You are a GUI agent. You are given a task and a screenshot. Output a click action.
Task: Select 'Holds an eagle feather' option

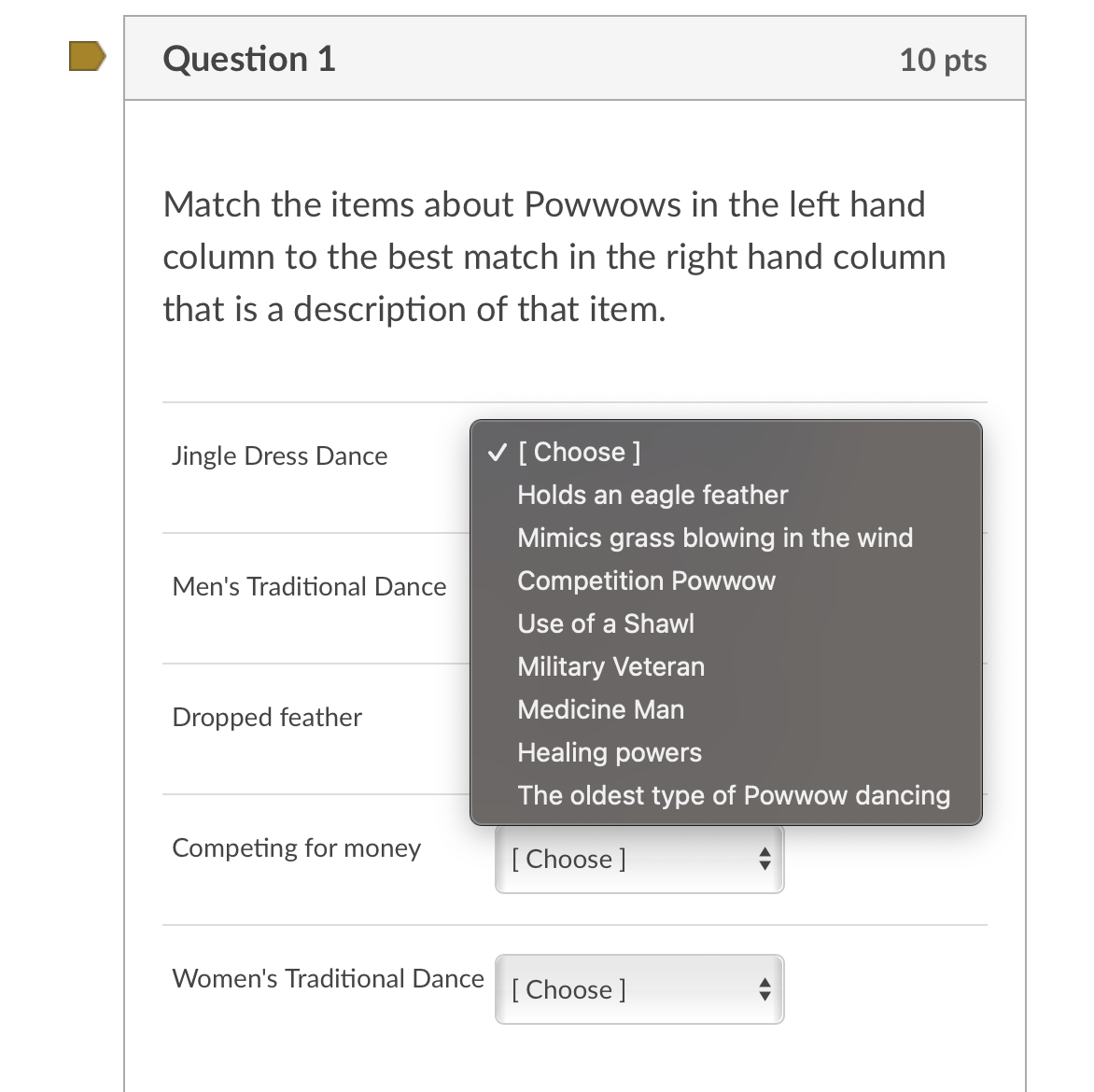click(652, 496)
